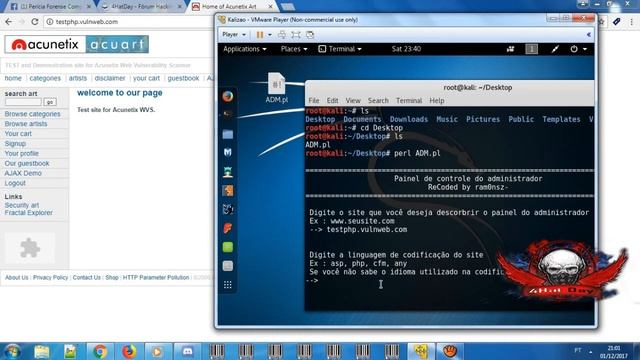Click the Kali dock terminal icon
Screen dimensions: 640x360
[228, 115]
